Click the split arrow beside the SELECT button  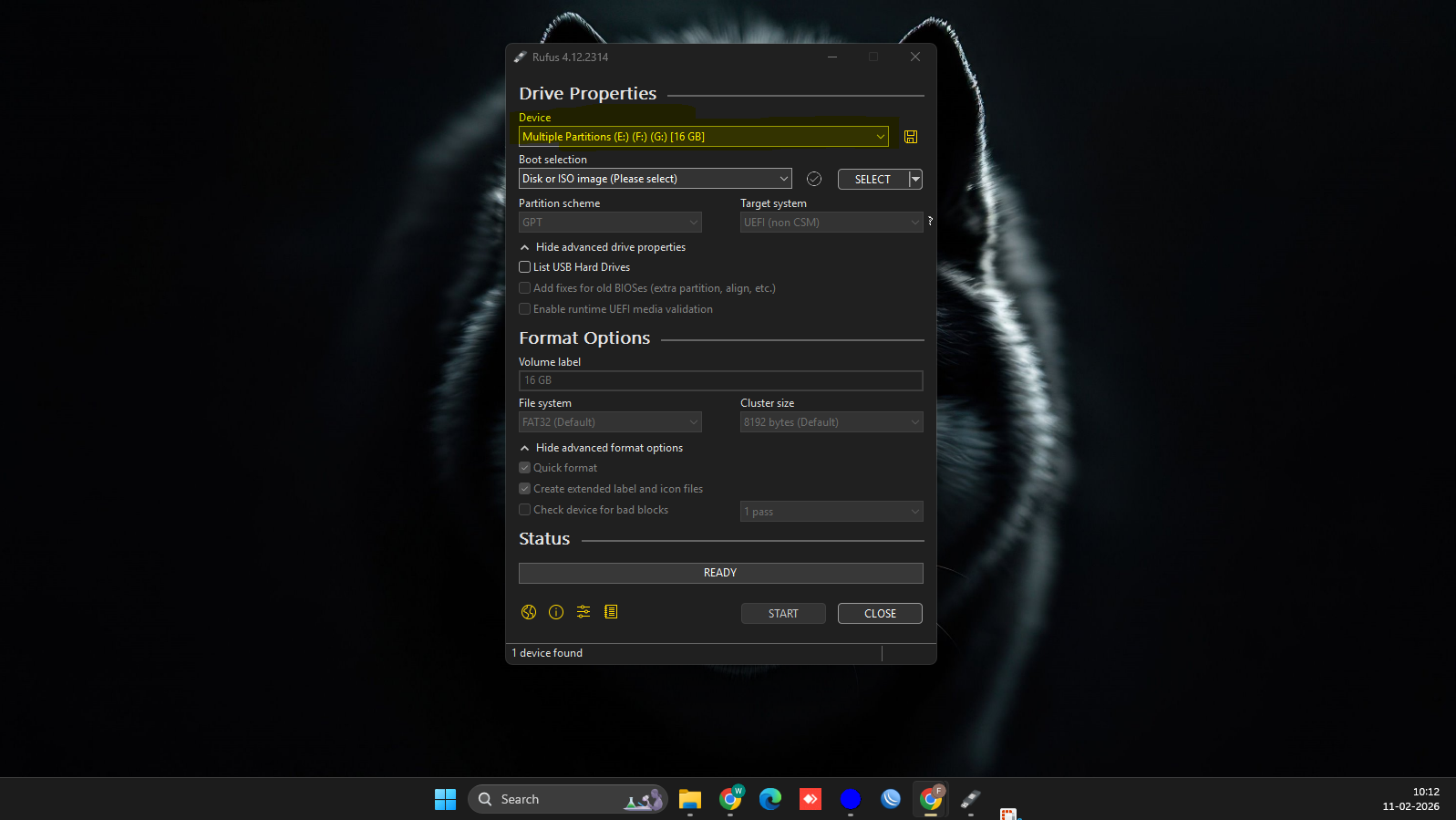[x=916, y=180]
